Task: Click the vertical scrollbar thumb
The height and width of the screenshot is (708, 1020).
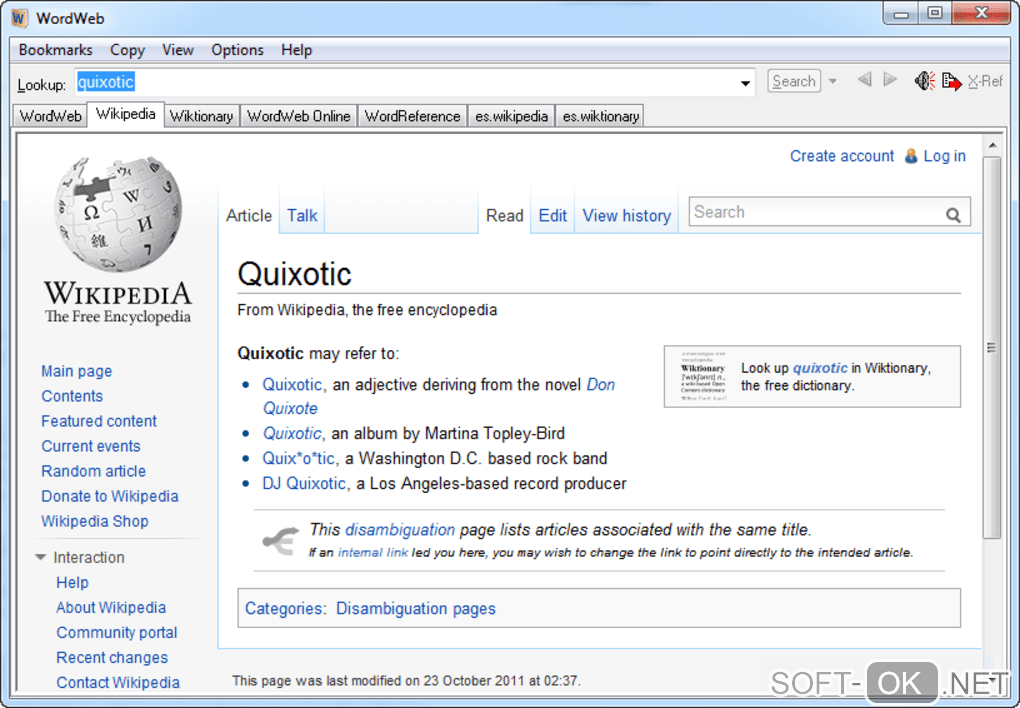Action: click(x=992, y=347)
